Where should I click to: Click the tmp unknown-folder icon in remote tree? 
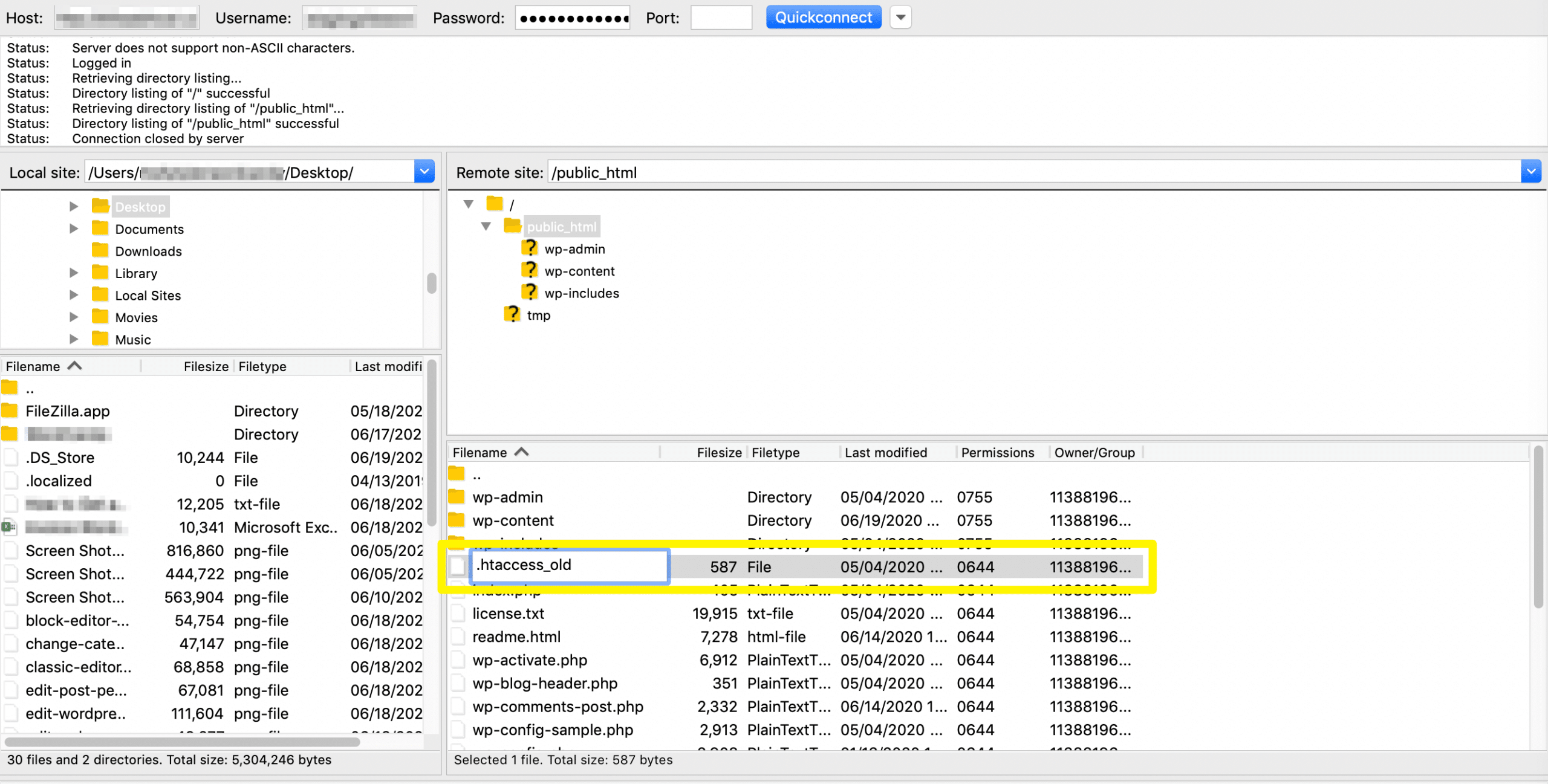512,314
